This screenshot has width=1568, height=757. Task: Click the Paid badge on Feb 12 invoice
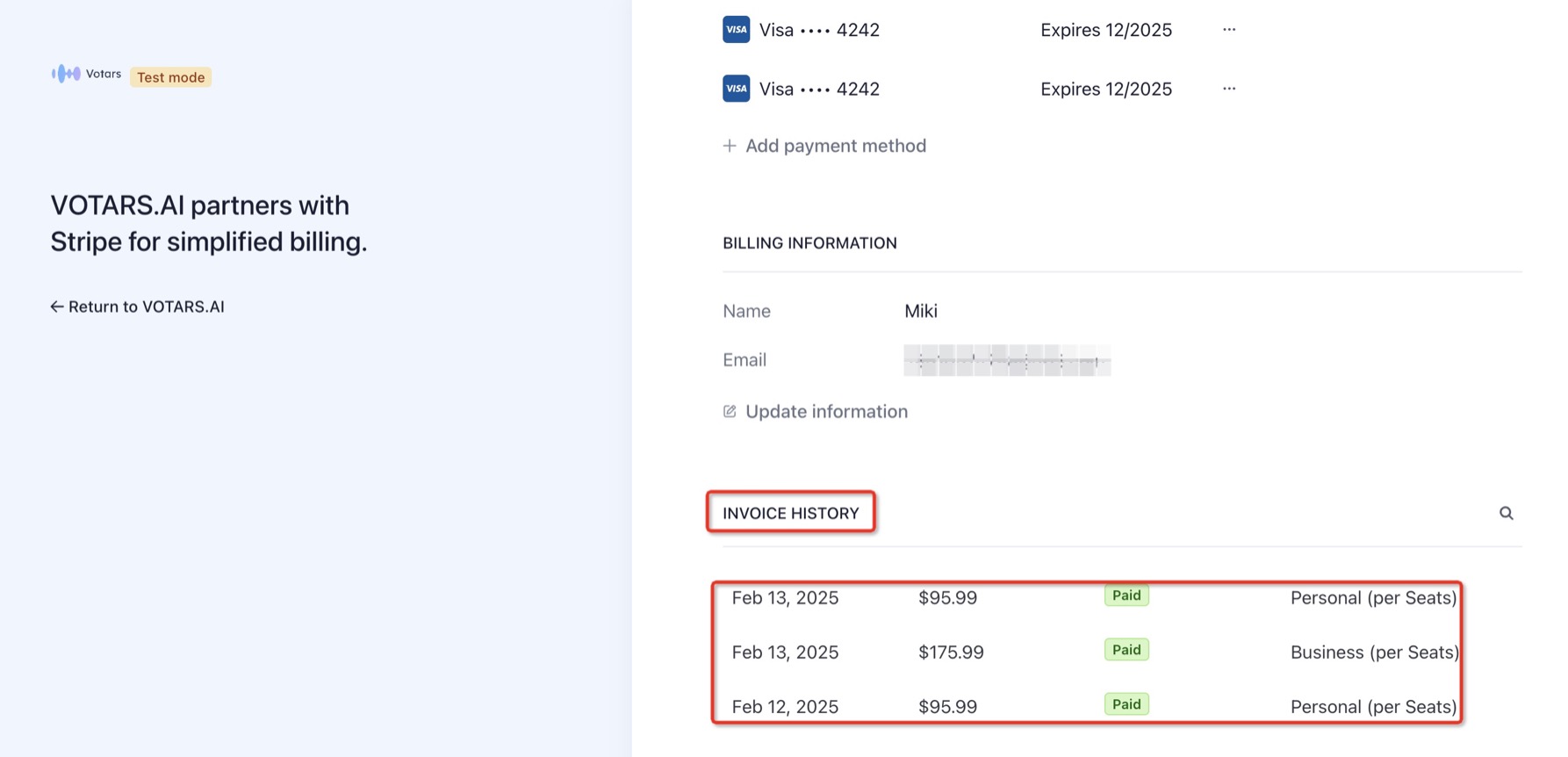(x=1126, y=704)
